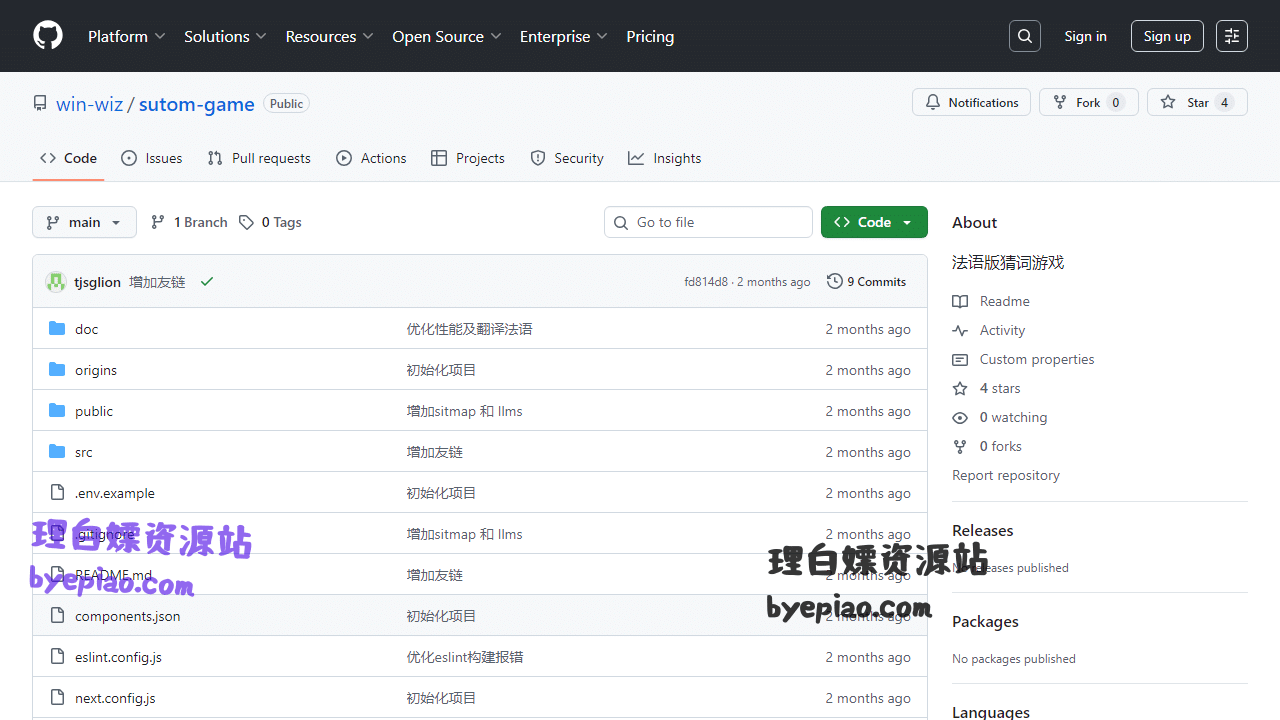Open the green Code dropdown

point(874,222)
